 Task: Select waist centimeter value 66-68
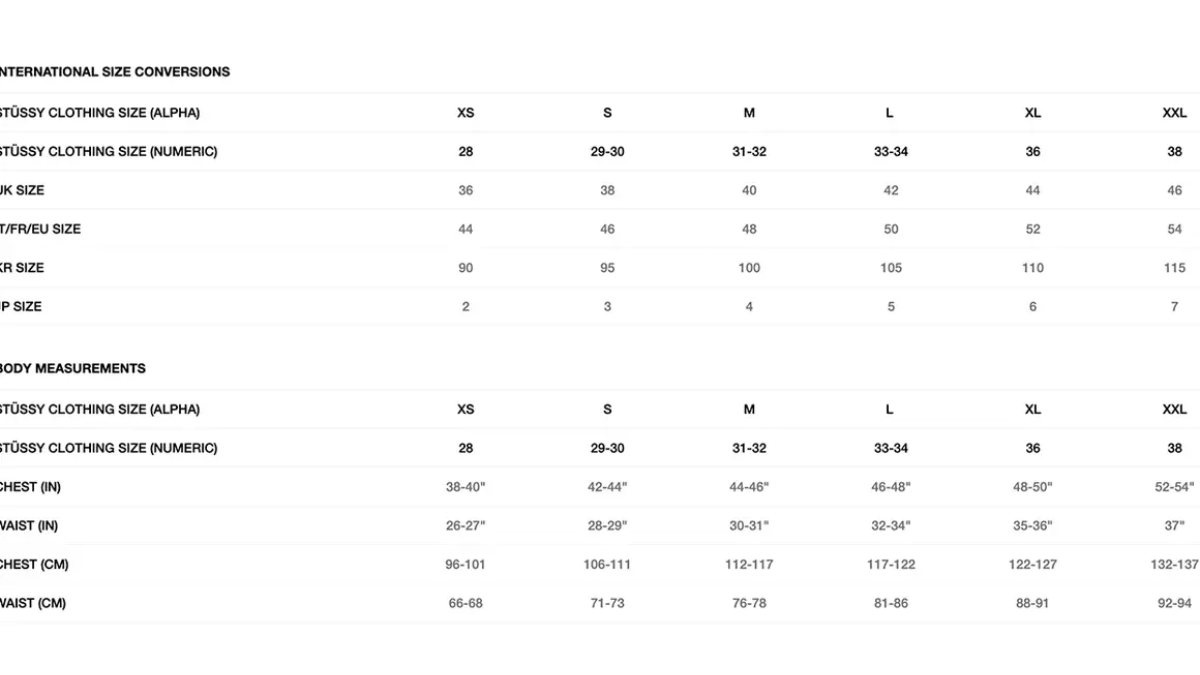(466, 604)
